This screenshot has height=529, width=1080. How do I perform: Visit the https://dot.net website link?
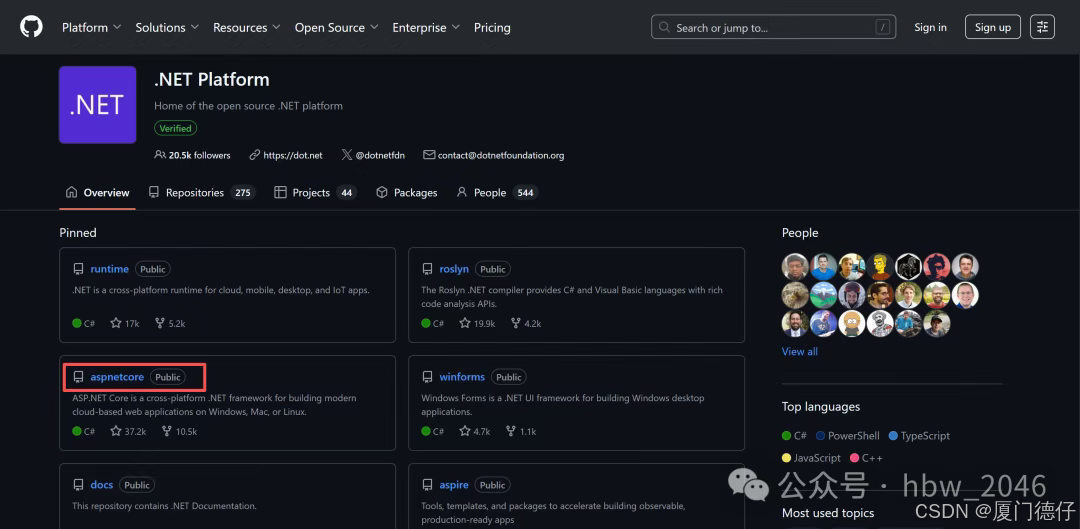point(286,156)
